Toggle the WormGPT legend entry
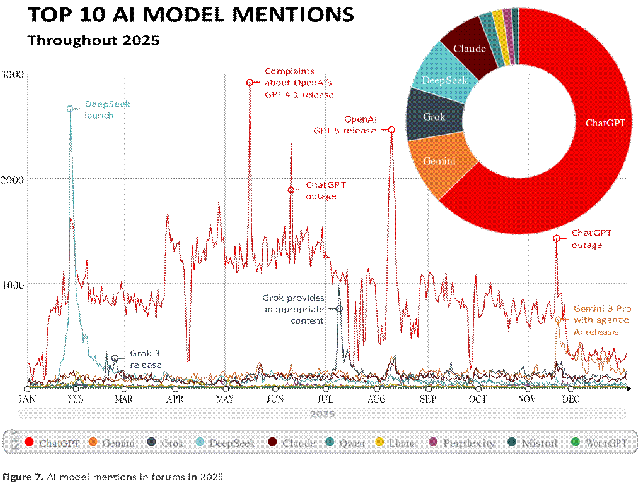The width and height of the screenshot is (640, 483). 599,443
